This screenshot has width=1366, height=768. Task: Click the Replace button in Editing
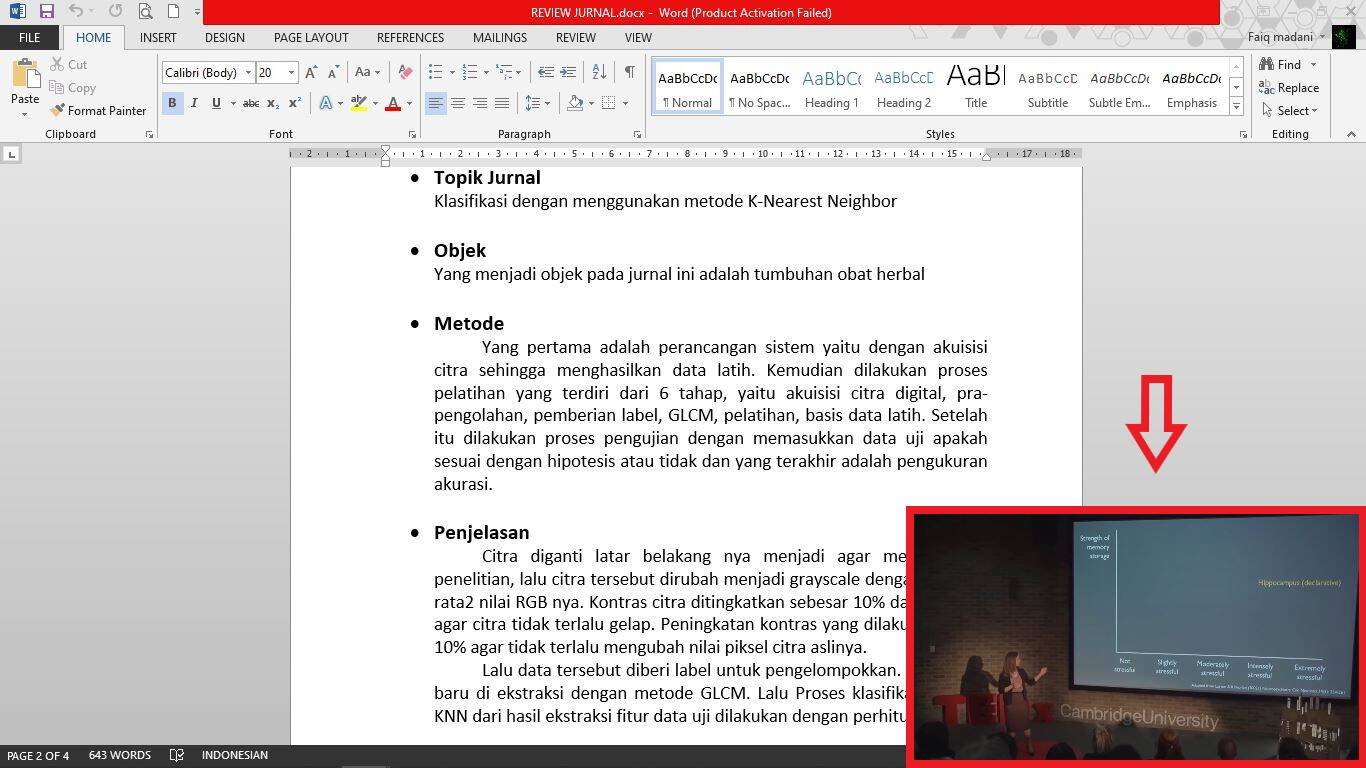1289,88
